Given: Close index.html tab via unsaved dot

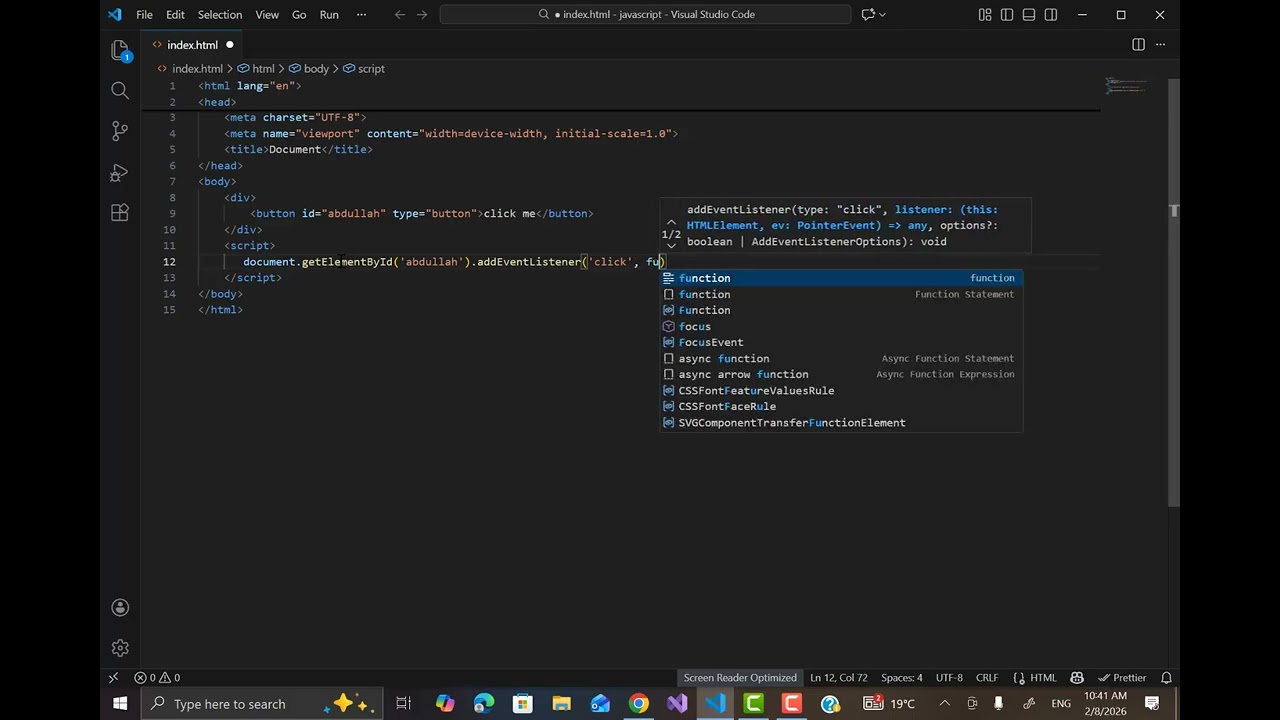Looking at the screenshot, I should tap(229, 44).
